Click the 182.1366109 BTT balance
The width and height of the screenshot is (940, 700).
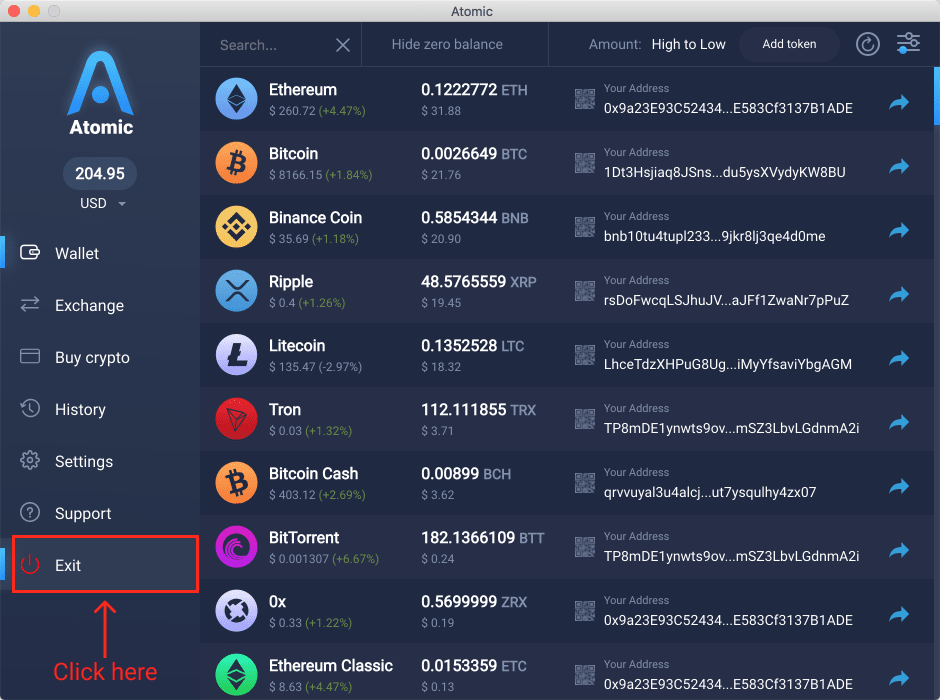click(x=483, y=538)
